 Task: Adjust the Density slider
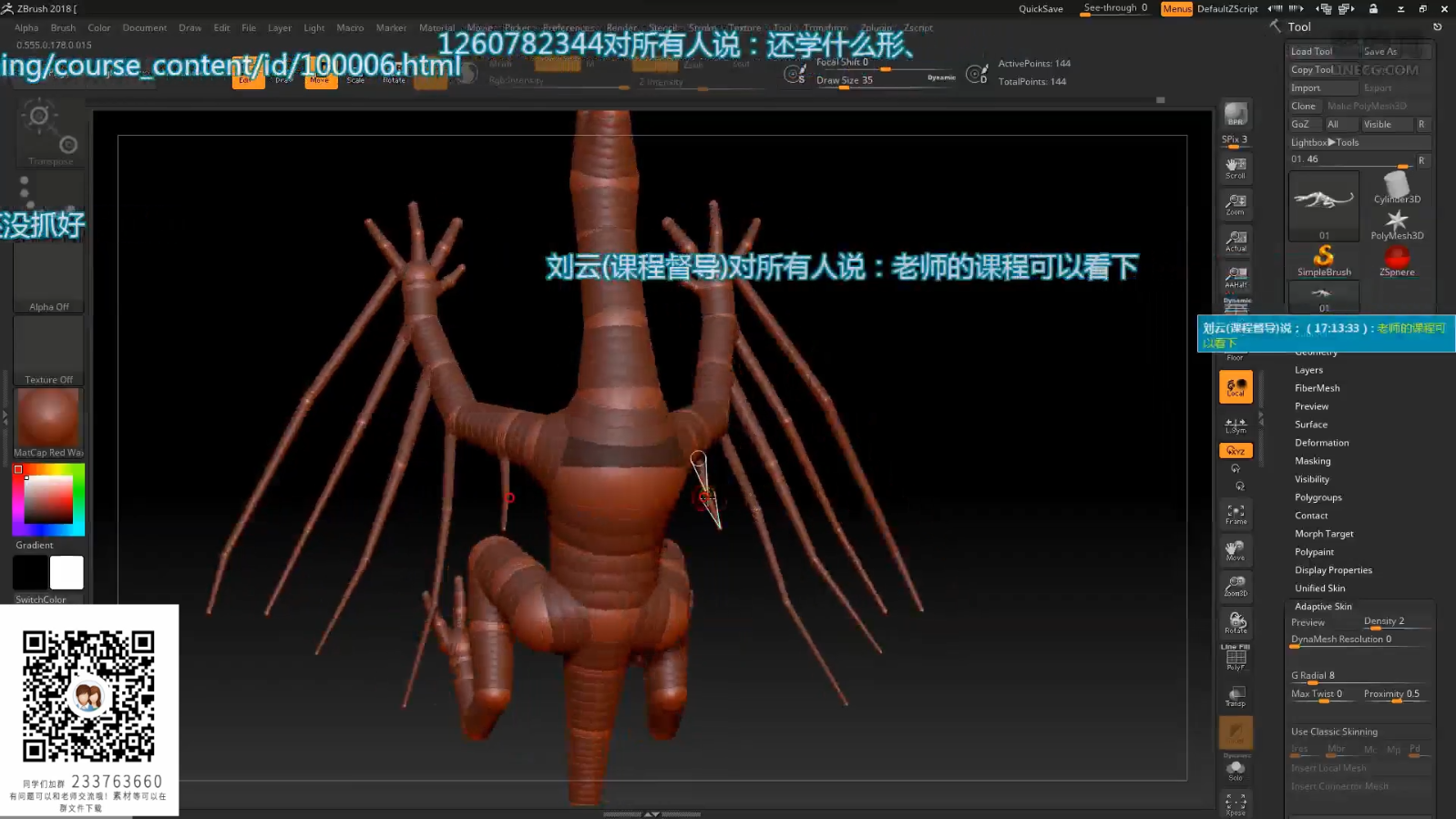tap(1396, 622)
